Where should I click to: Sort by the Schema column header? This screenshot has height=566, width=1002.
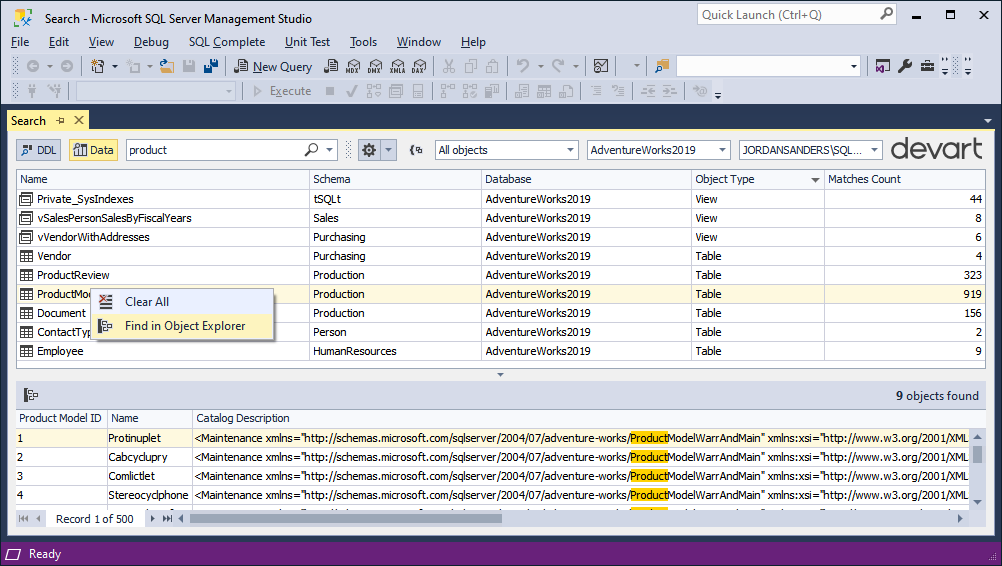point(396,180)
